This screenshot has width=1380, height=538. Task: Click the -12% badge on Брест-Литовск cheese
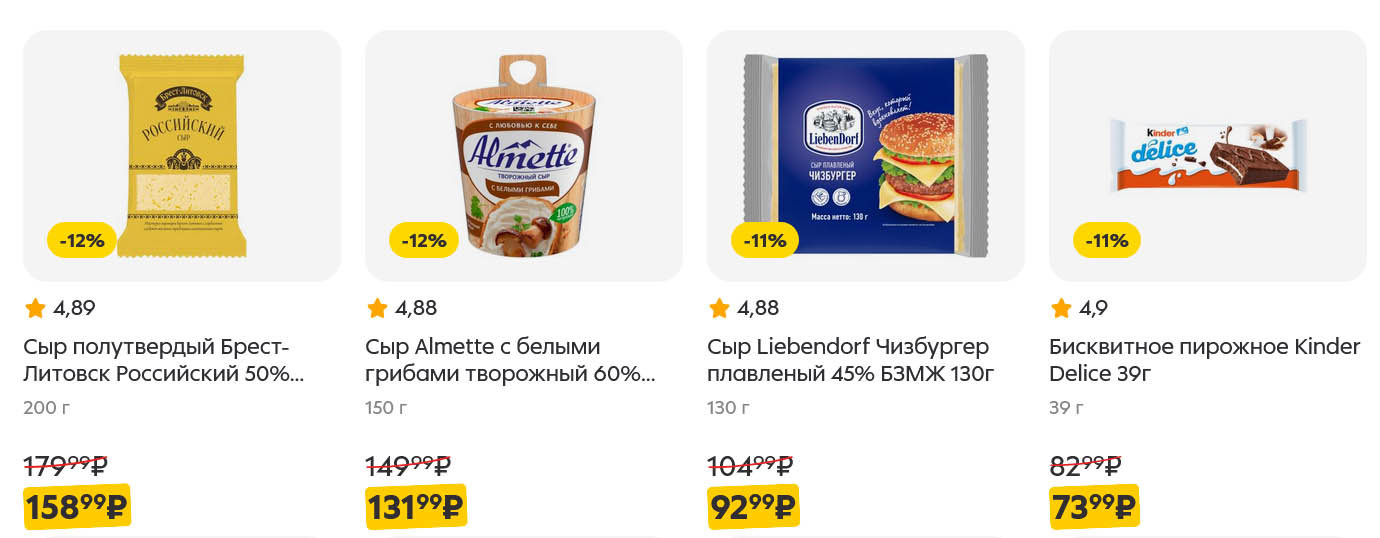pyautogui.click(x=82, y=240)
